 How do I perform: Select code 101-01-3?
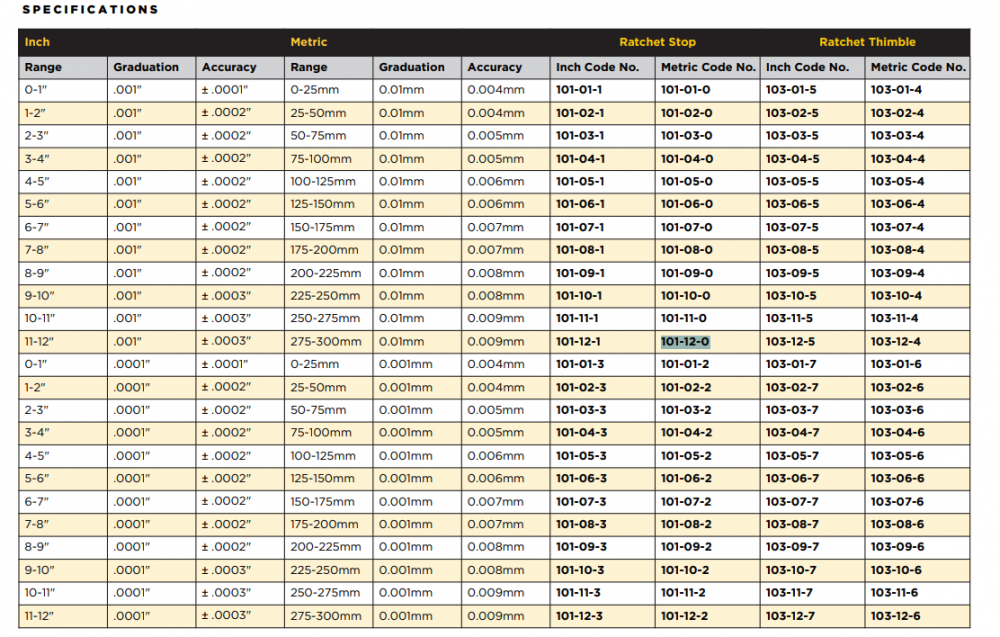point(580,364)
